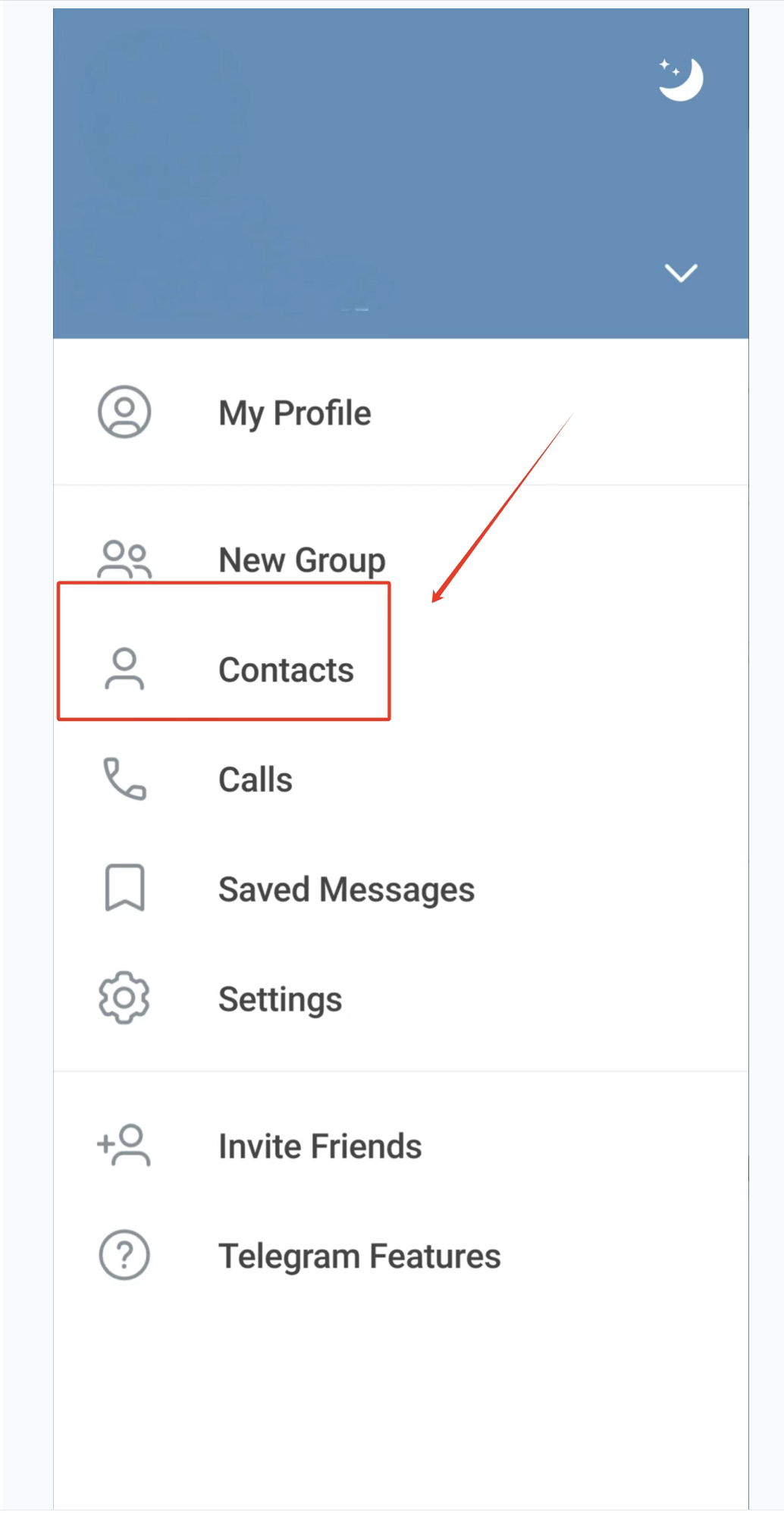Open the Settings text entry

280,999
